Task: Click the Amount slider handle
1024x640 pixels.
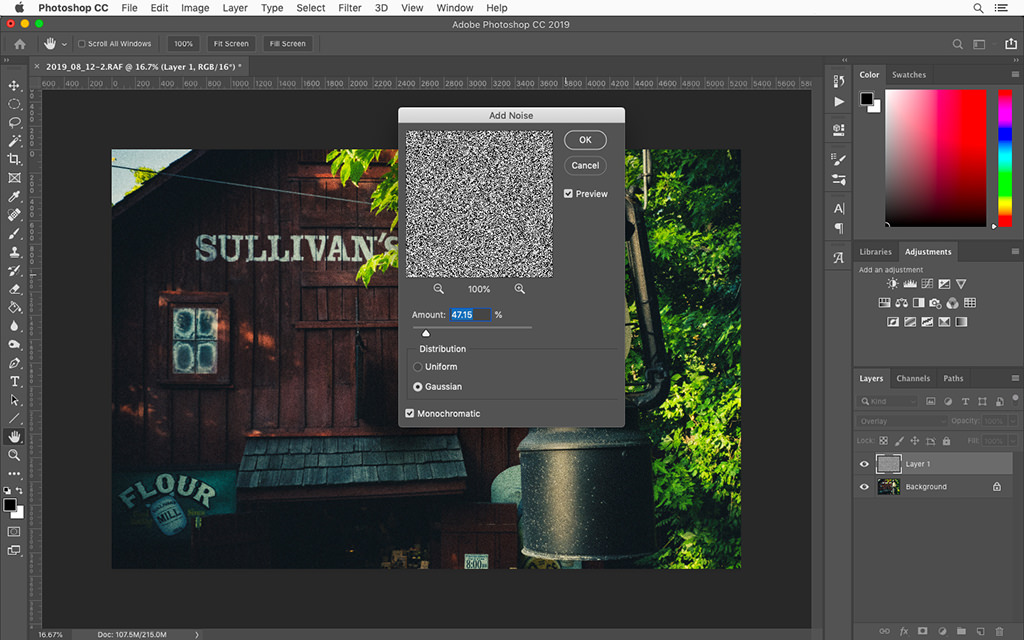Action: click(x=426, y=333)
